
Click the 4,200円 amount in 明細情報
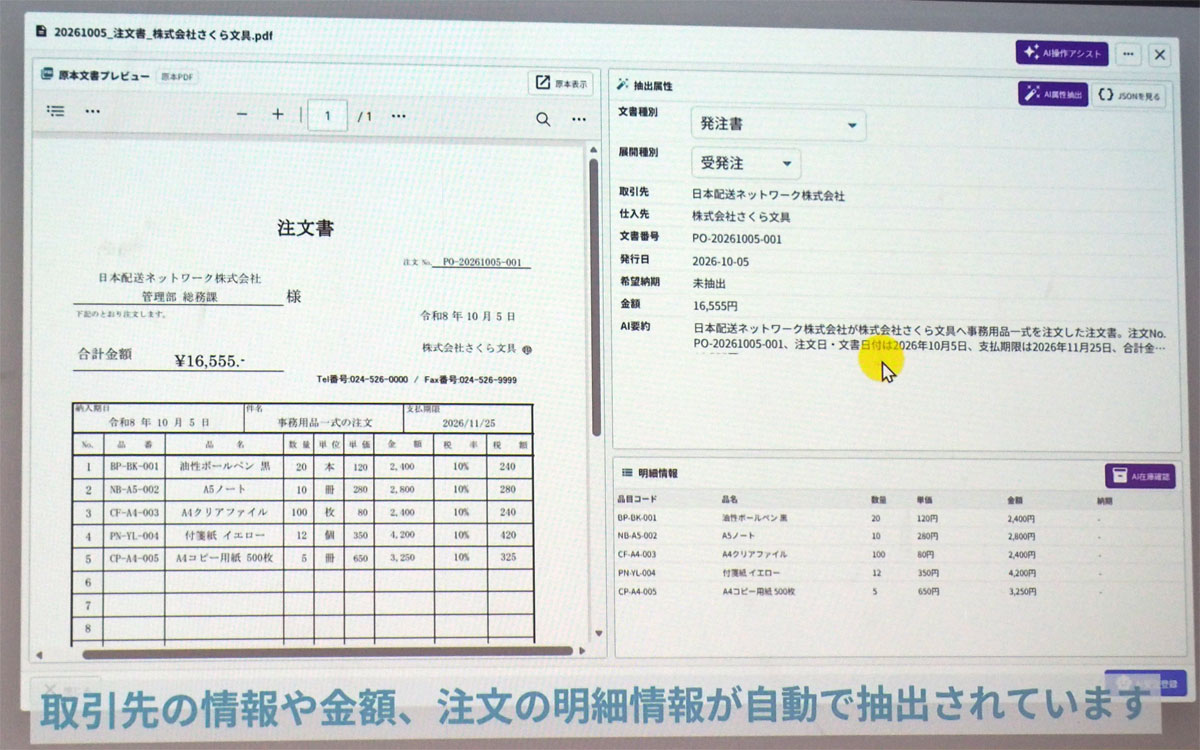click(1021, 573)
